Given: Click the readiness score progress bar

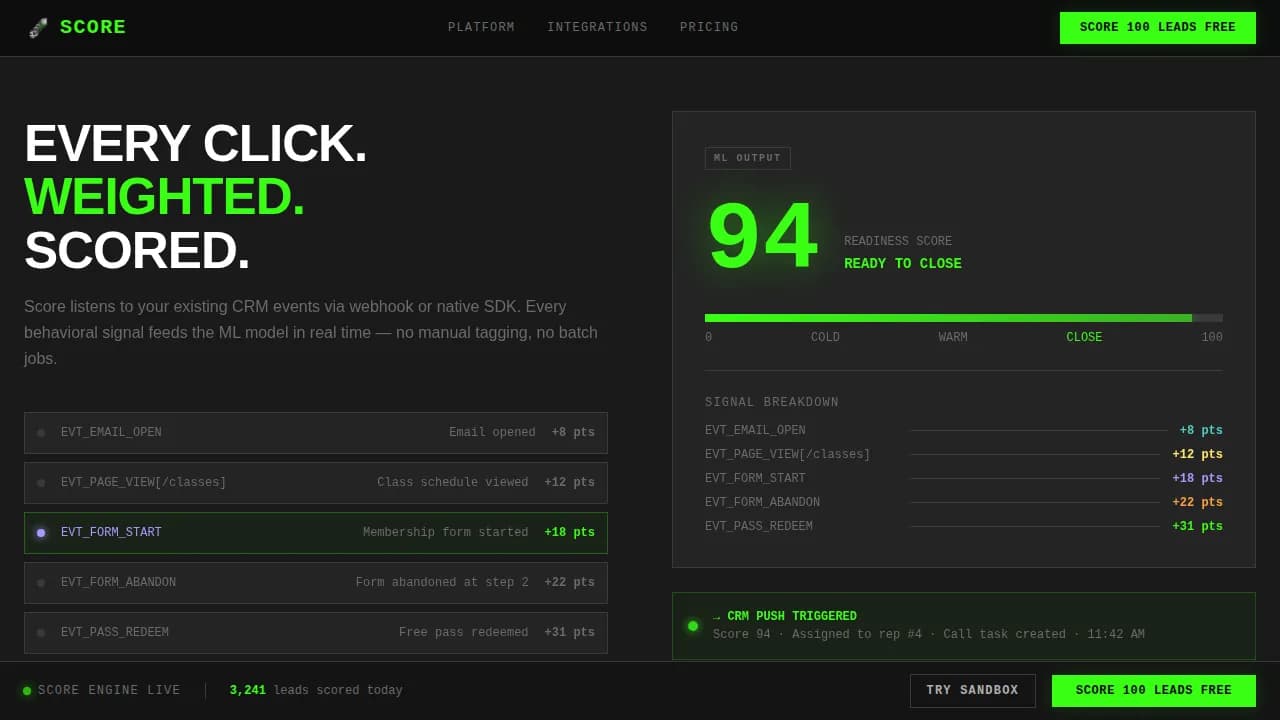Looking at the screenshot, I should click(964, 318).
